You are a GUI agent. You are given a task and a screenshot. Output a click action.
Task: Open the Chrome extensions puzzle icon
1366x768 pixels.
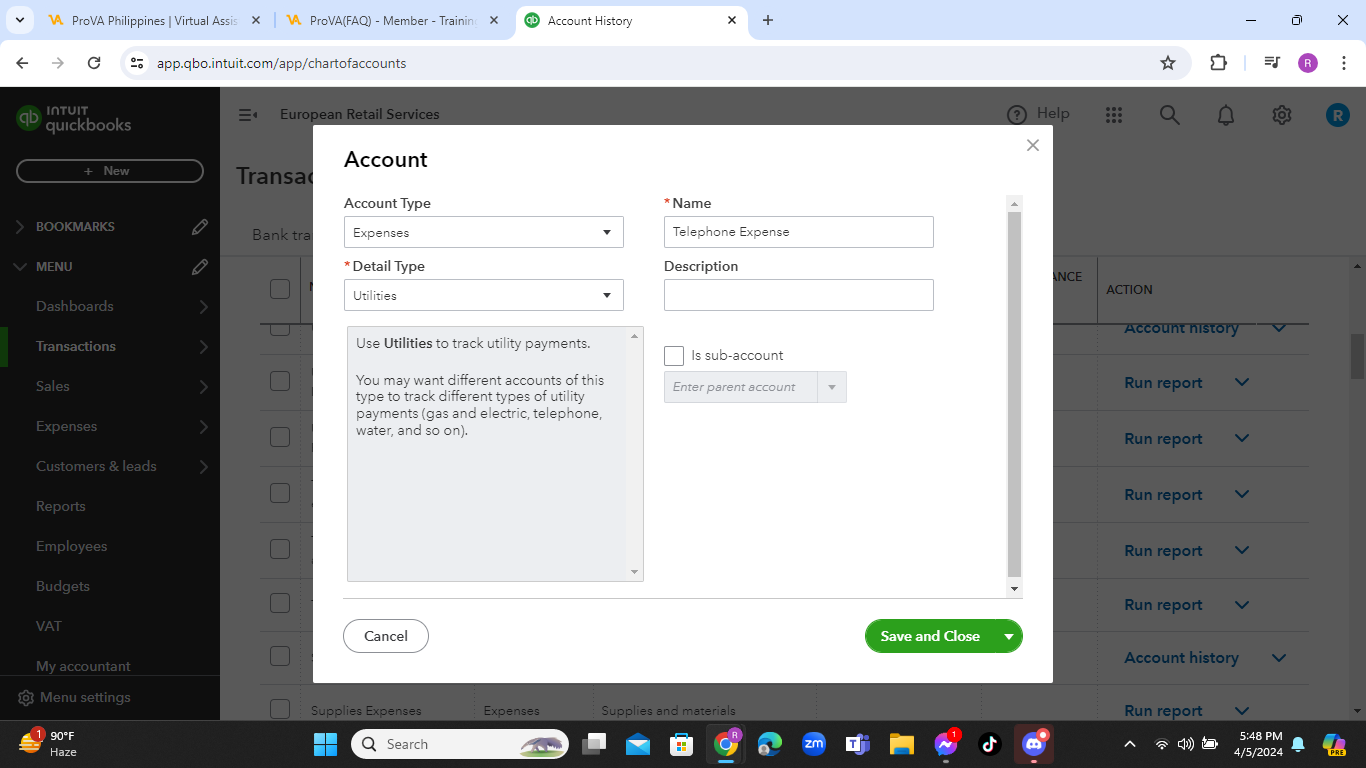pyautogui.click(x=1218, y=63)
